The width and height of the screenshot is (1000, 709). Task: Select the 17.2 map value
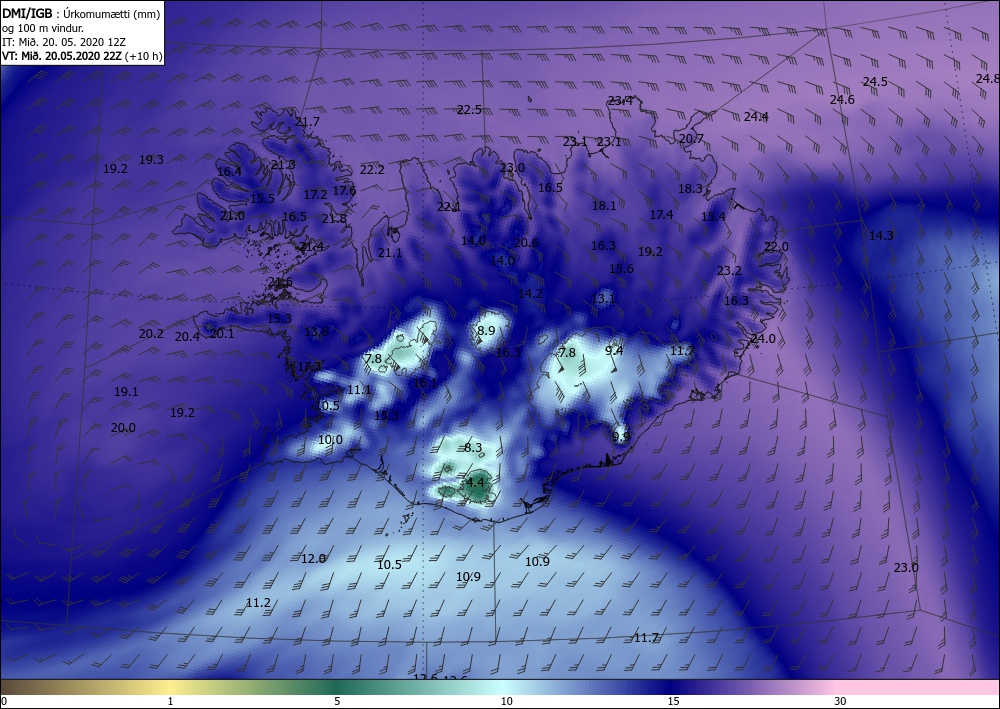tap(315, 194)
